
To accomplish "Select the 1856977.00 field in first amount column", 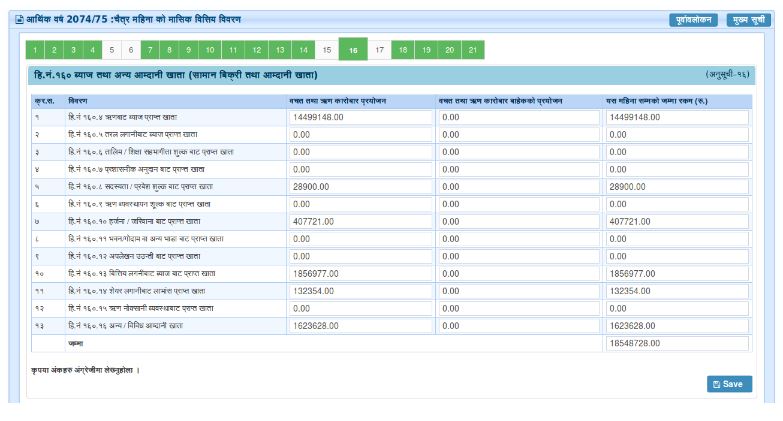I will (x=360, y=273).
